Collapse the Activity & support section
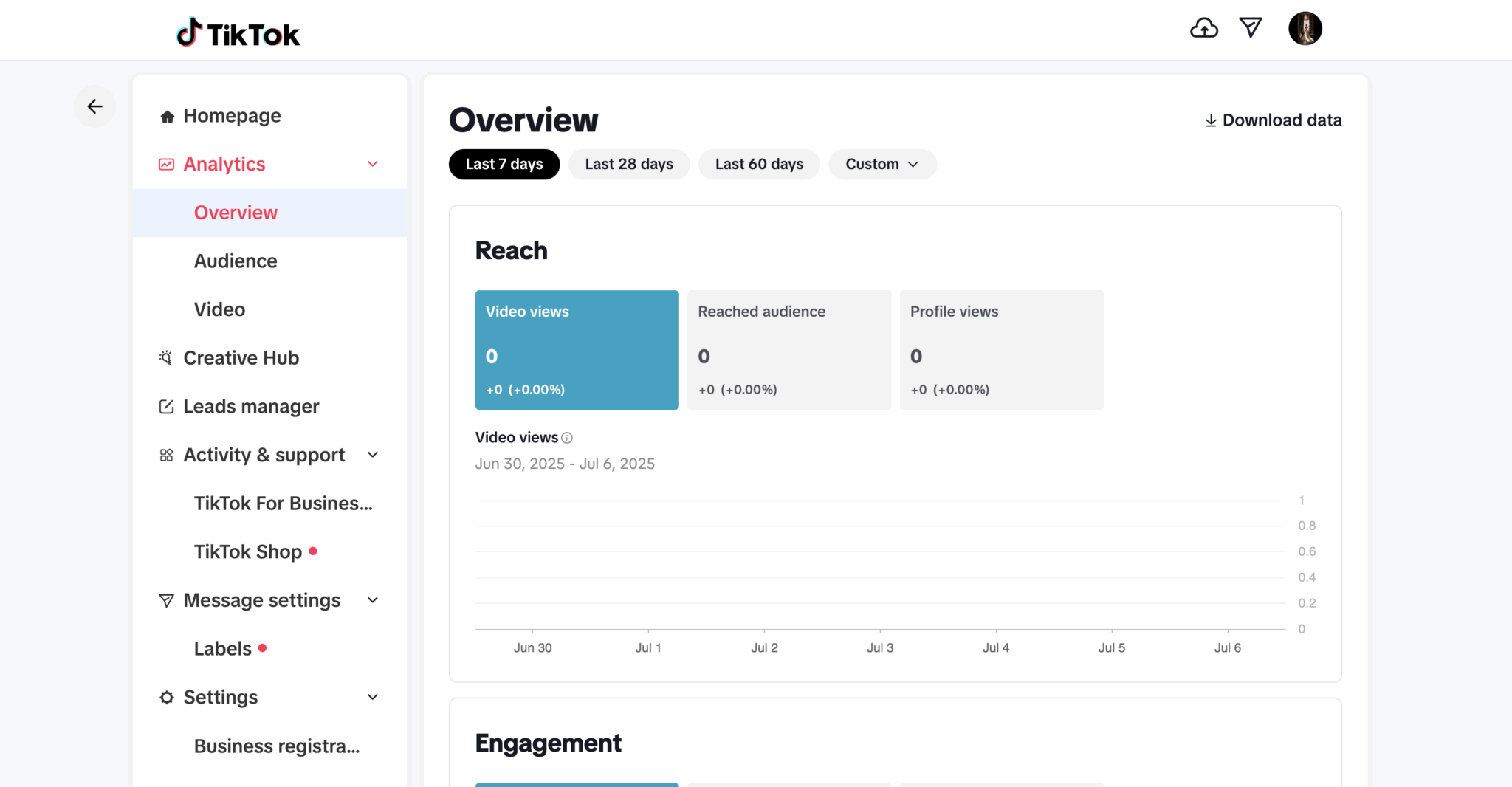The width and height of the screenshot is (1512, 787). click(373, 455)
